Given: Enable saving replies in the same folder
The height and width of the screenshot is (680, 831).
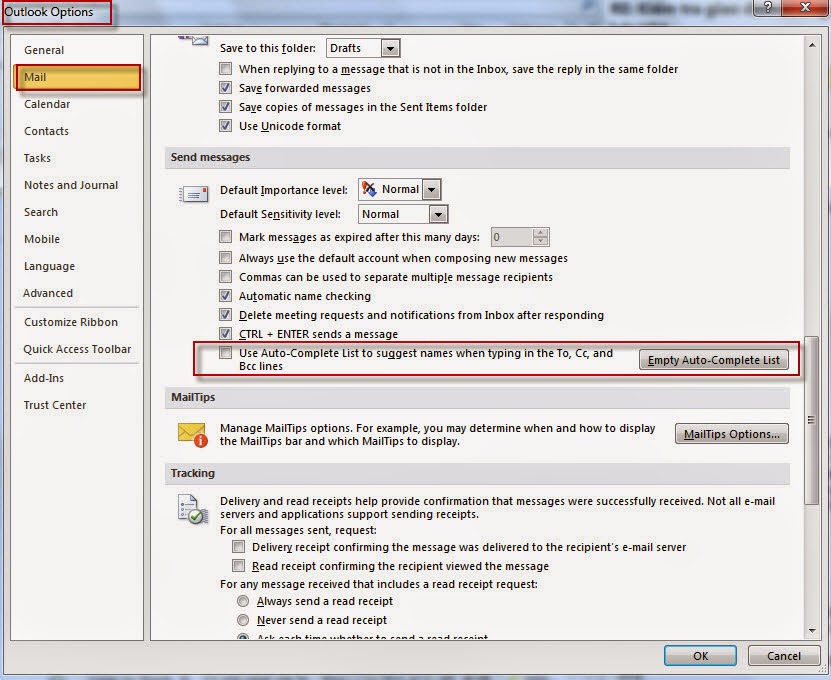Looking at the screenshot, I should point(226,69).
